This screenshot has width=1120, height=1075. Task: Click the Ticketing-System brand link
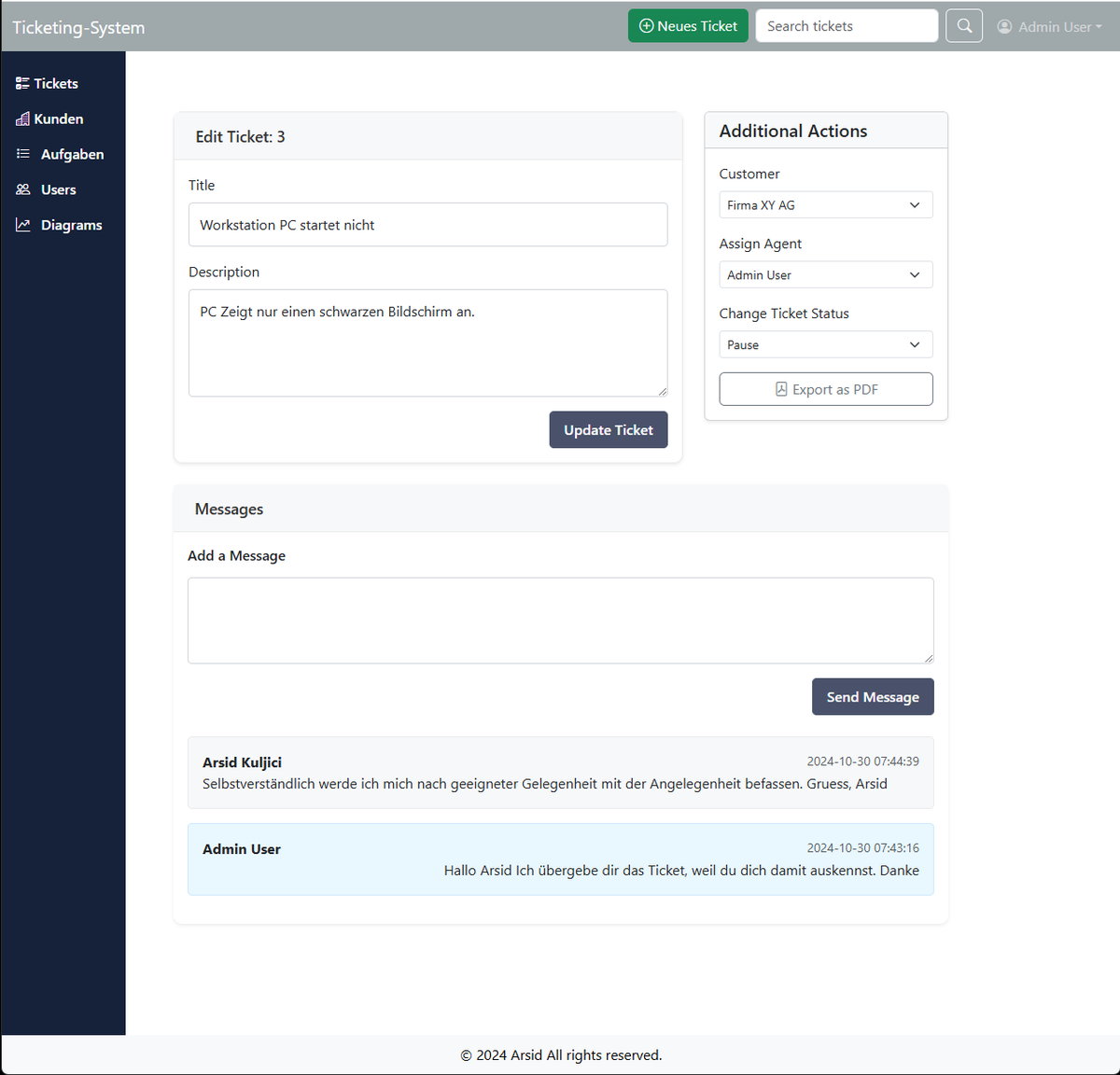(x=78, y=27)
